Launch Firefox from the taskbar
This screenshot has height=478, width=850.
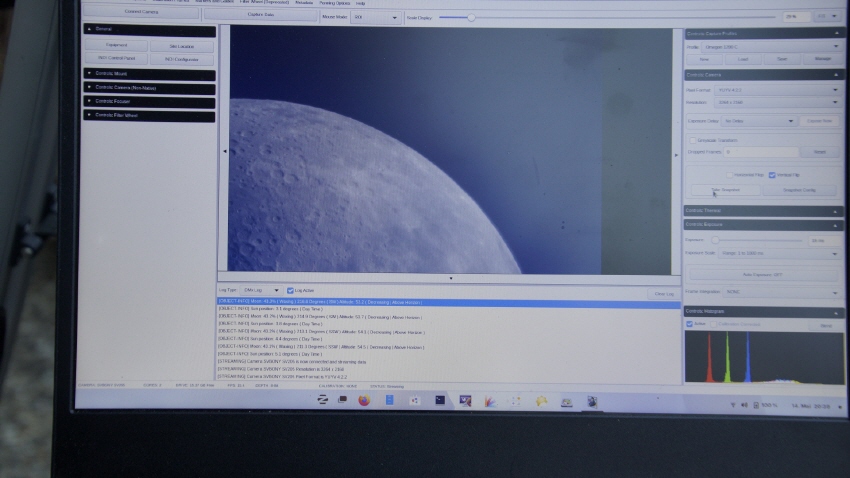tap(364, 401)
